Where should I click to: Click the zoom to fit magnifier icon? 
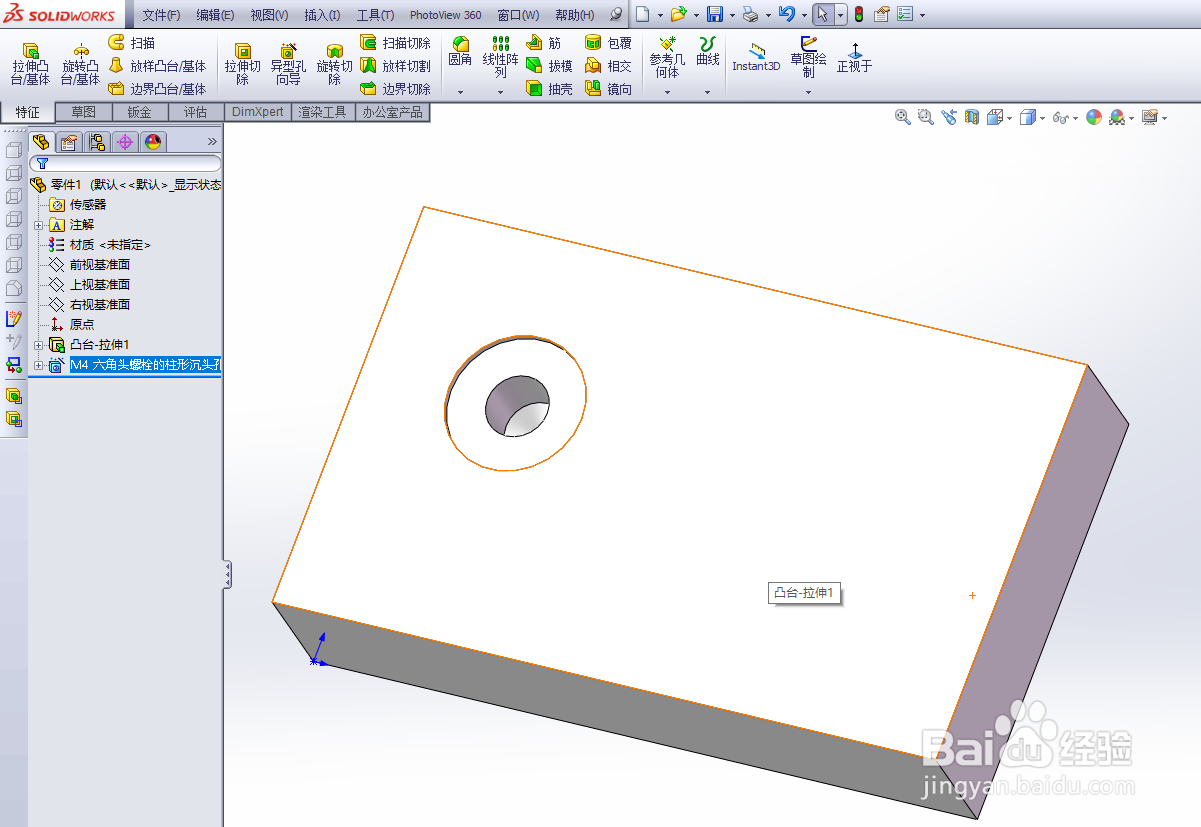tap(901, 117)
